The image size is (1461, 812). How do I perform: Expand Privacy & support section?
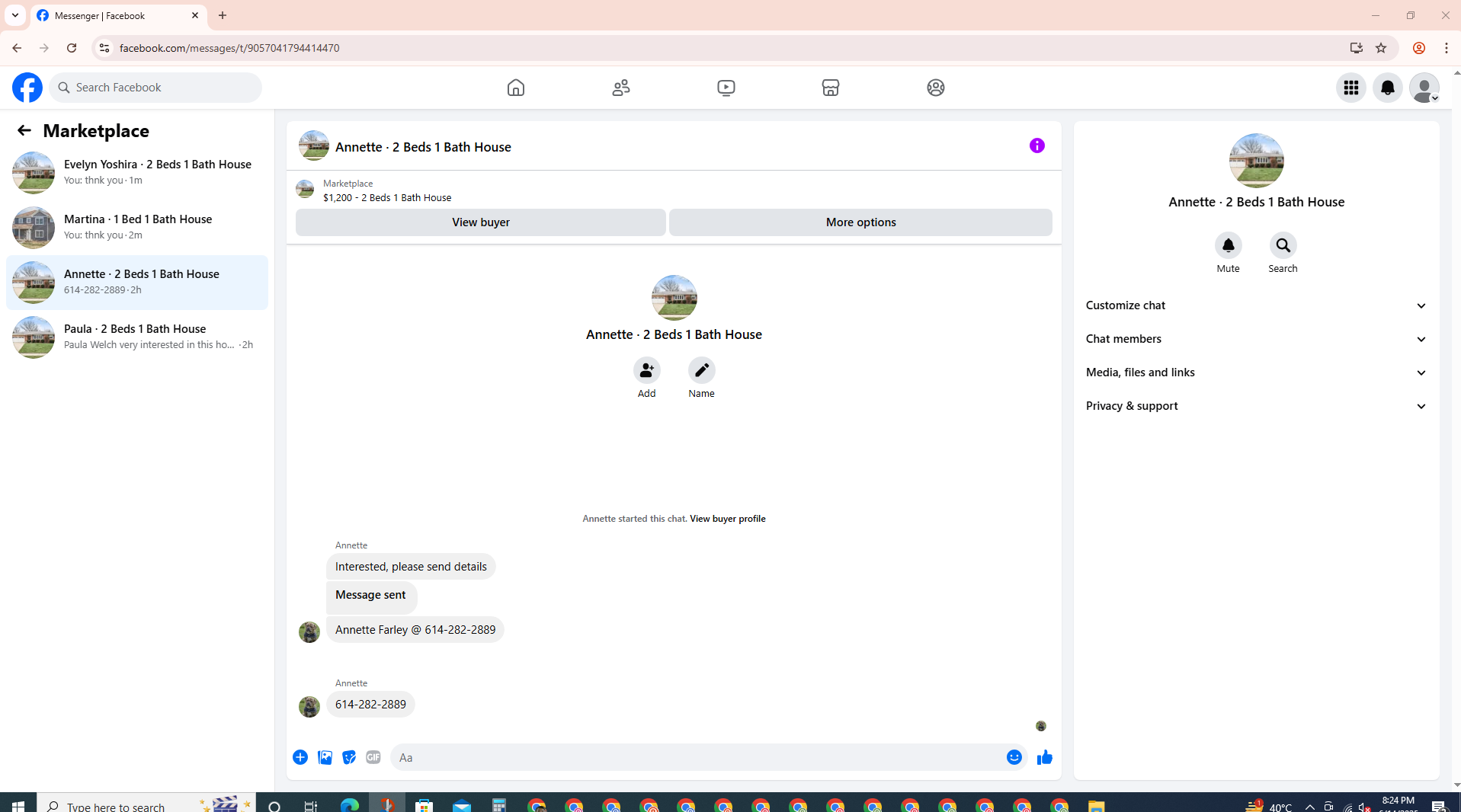[1256, 406]
